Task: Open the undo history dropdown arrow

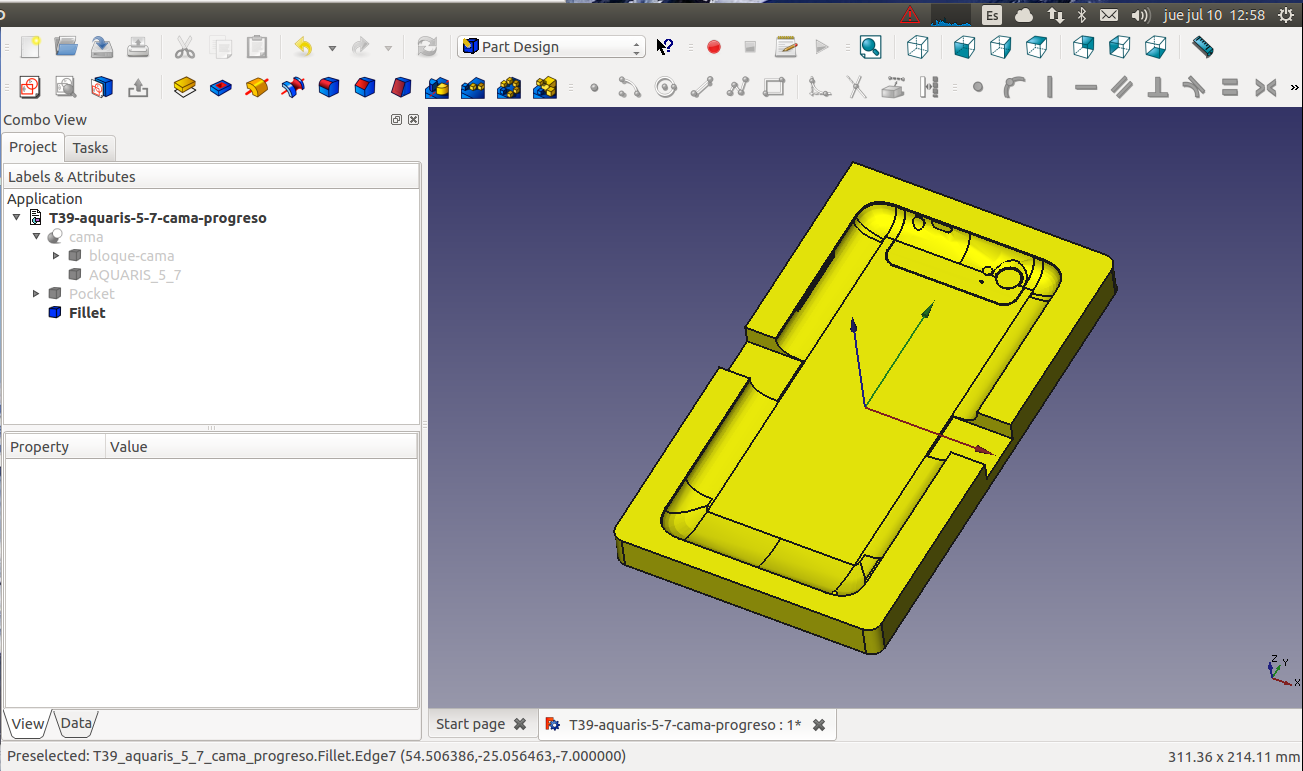Action: pyautogui.click(x=332, y=48)
